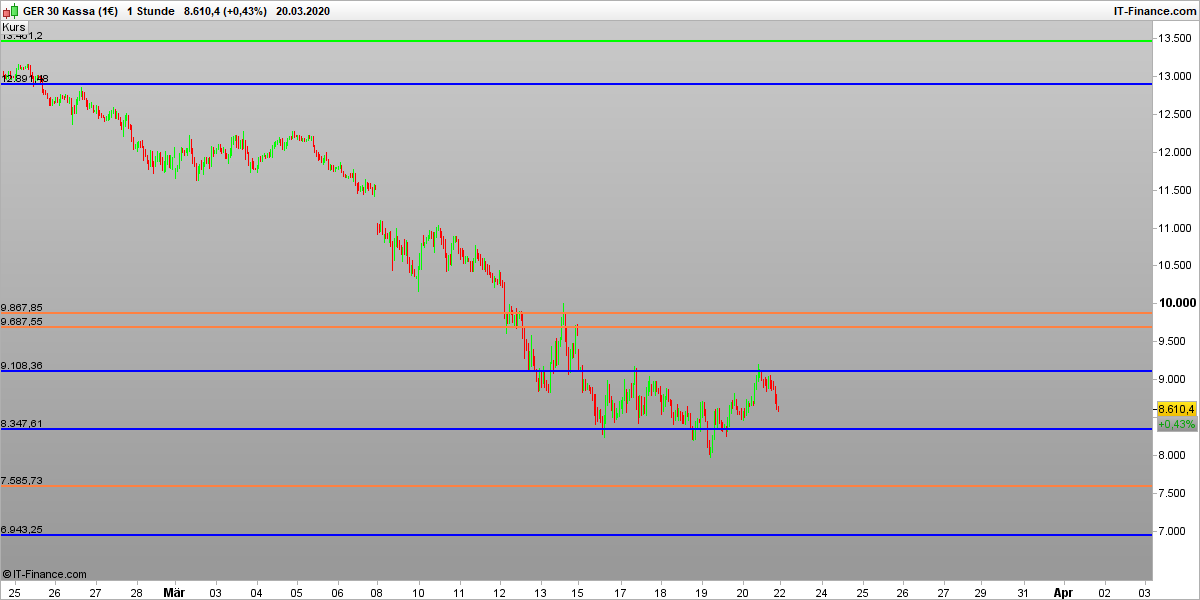Select the blue line labeled 12.891,48
This screenshot has width=1200, height=600.
pyautogui.click(x=576, y=84)
